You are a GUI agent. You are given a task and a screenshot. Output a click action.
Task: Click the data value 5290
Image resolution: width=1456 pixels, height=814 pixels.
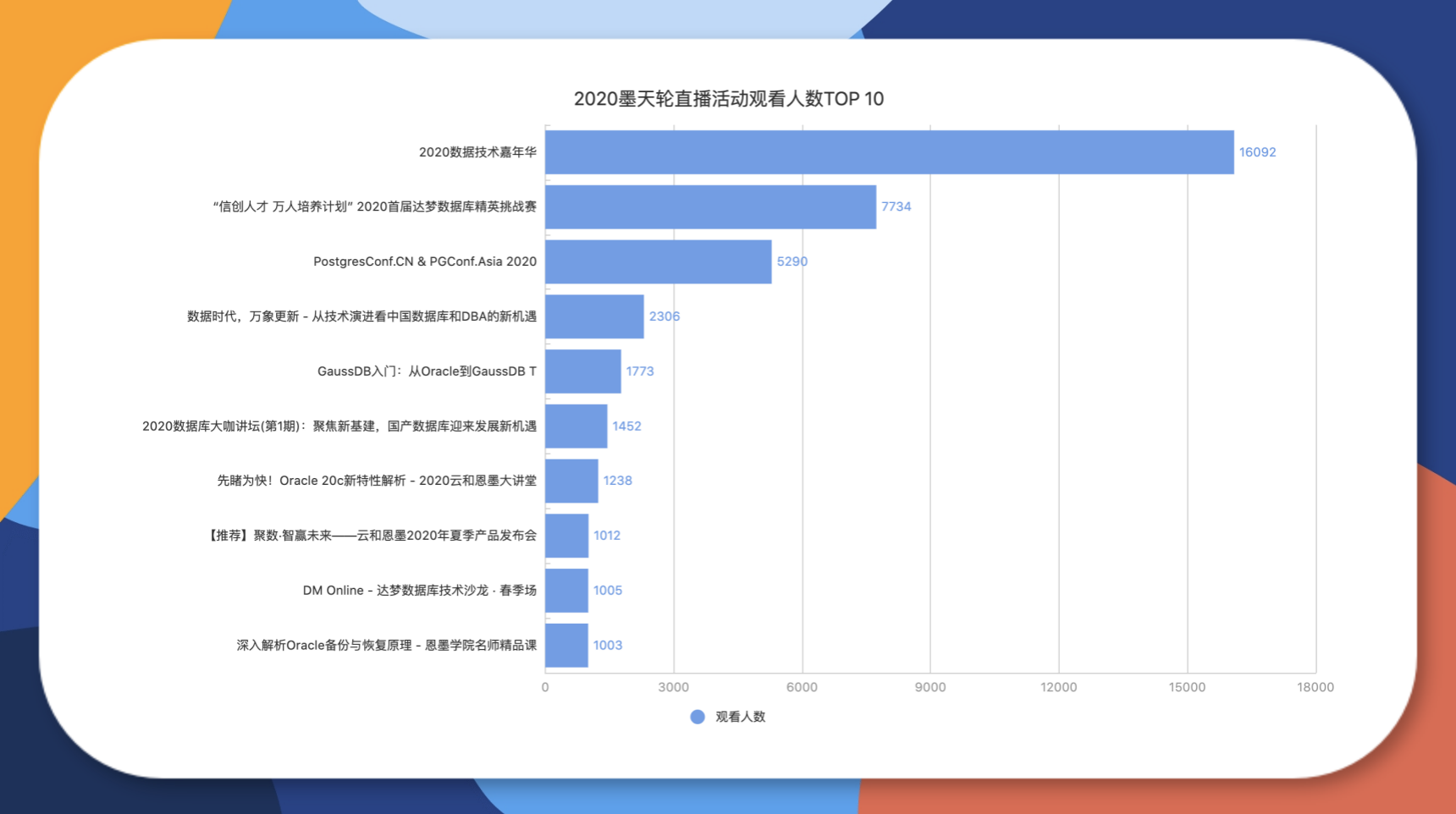click(792, 261)
